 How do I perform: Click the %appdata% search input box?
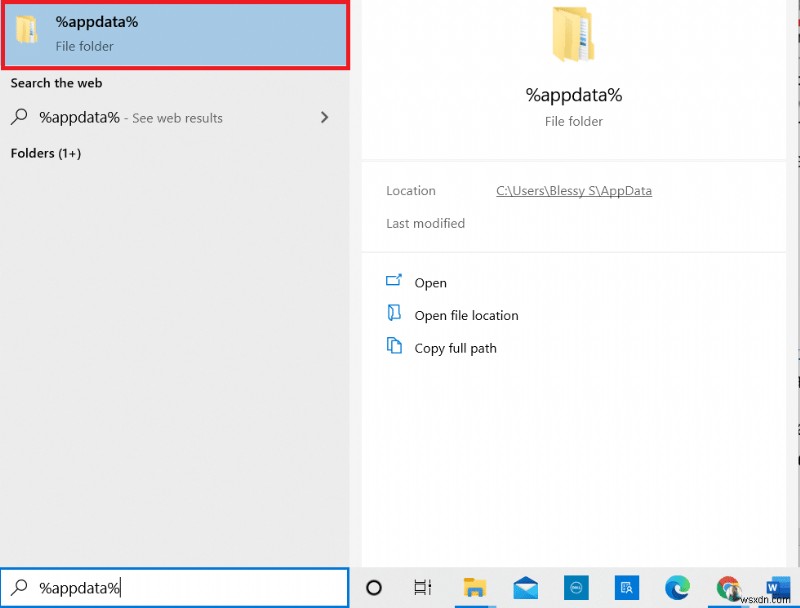176,588
